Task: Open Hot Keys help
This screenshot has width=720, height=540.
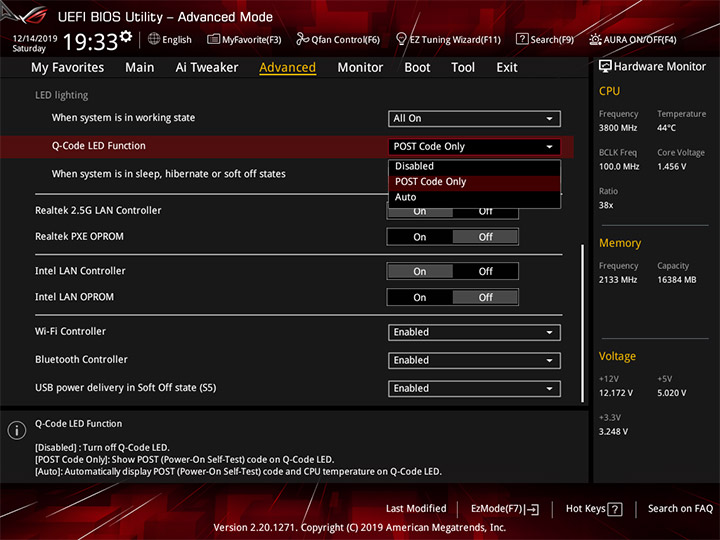Action: (594, 509)
